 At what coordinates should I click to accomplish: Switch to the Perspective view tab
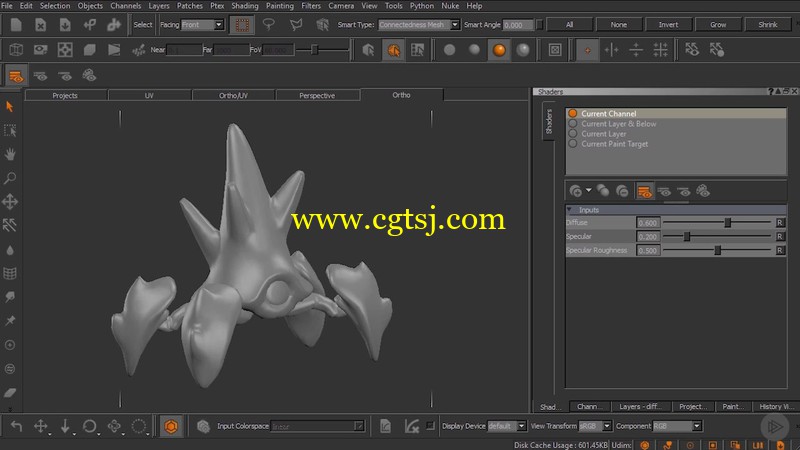point(317,95)
